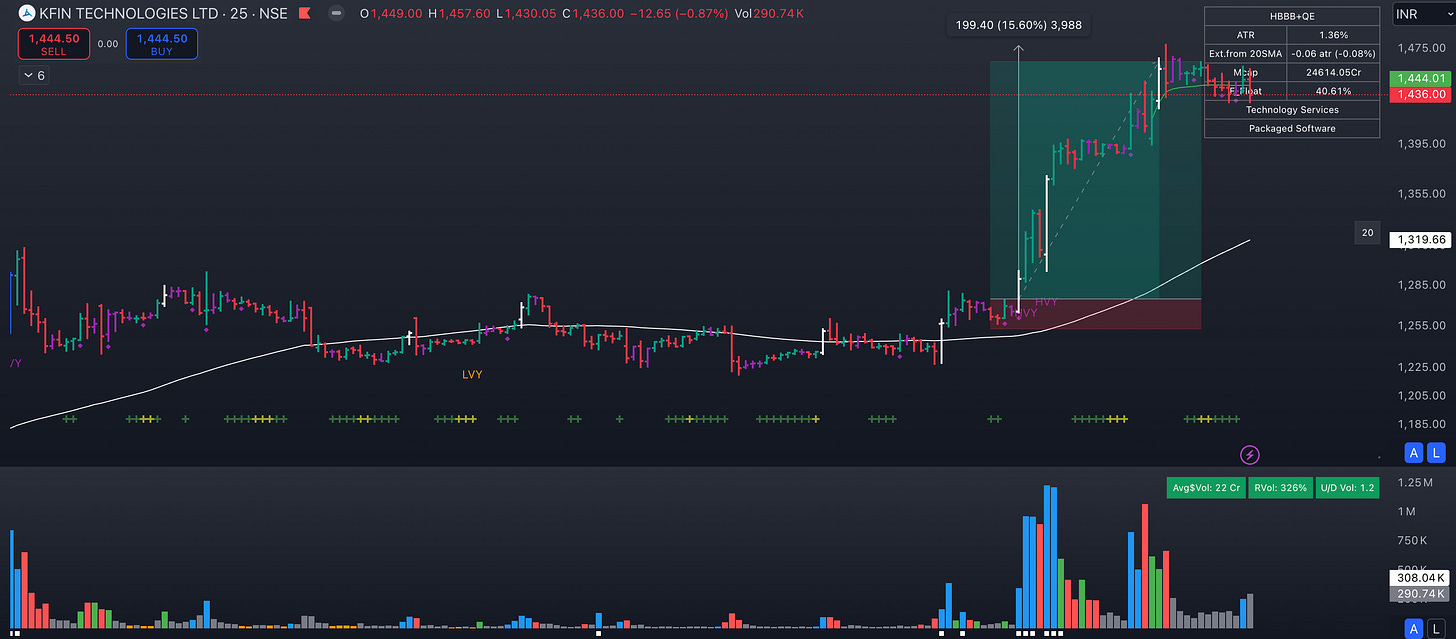1456x639 pixels.
Task: Click the orange LVY label on chart
Action: (472, 374)
